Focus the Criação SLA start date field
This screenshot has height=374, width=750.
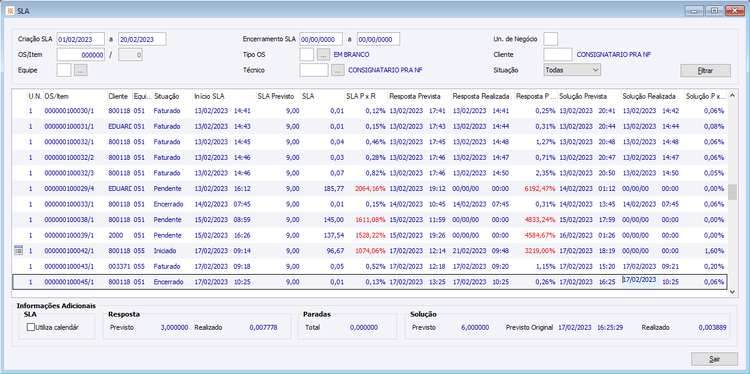[x=81, y=39]
